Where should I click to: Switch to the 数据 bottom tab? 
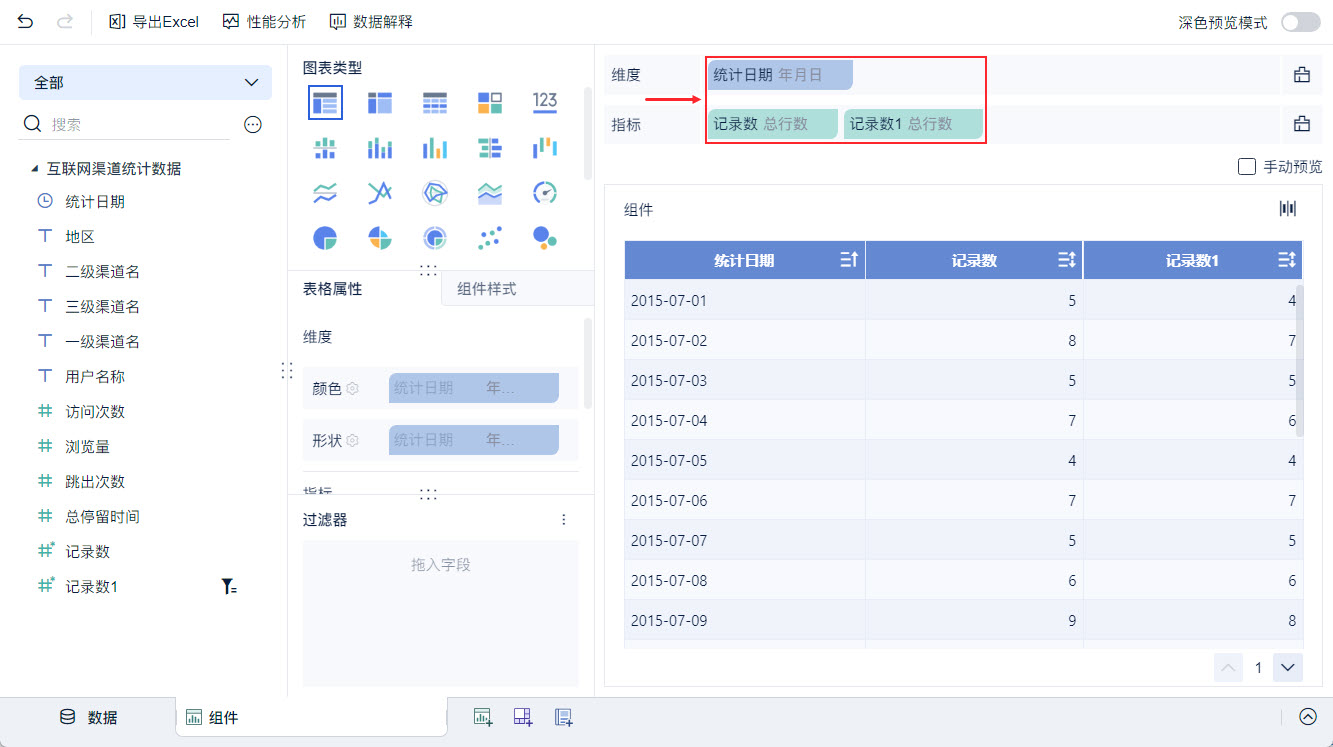click(x=89, y=717)
